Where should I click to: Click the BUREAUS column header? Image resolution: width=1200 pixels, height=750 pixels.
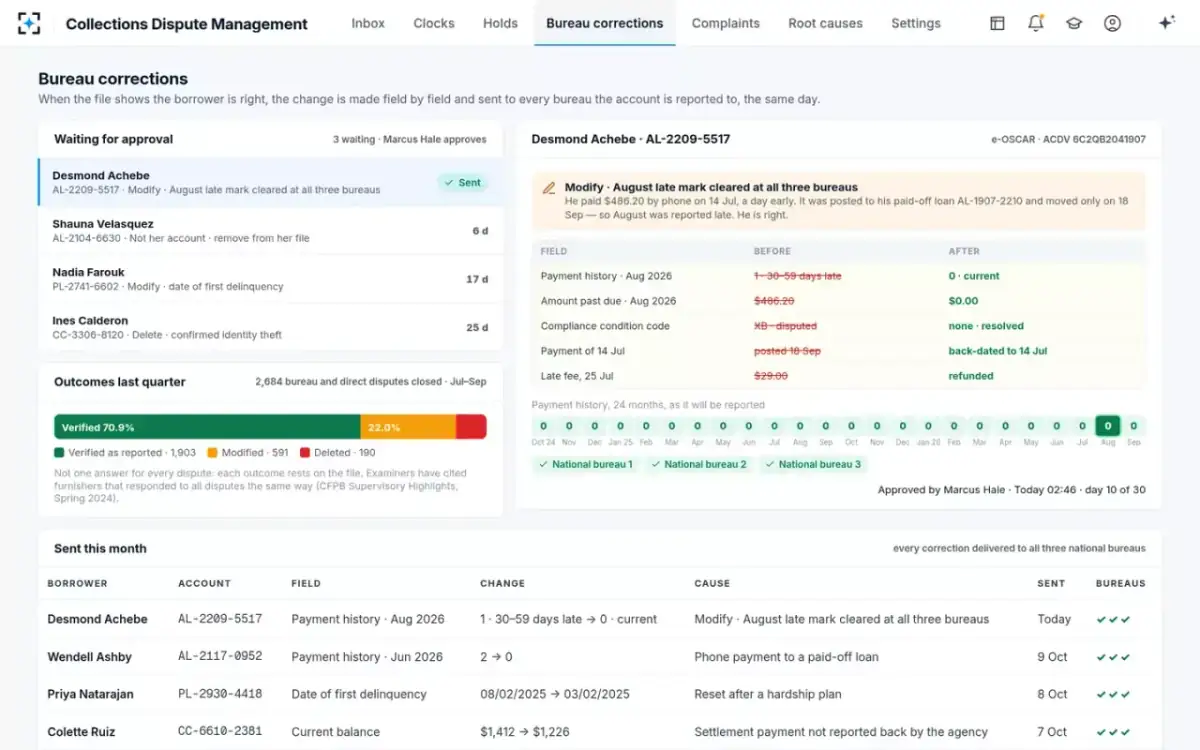click(1121, 583)
